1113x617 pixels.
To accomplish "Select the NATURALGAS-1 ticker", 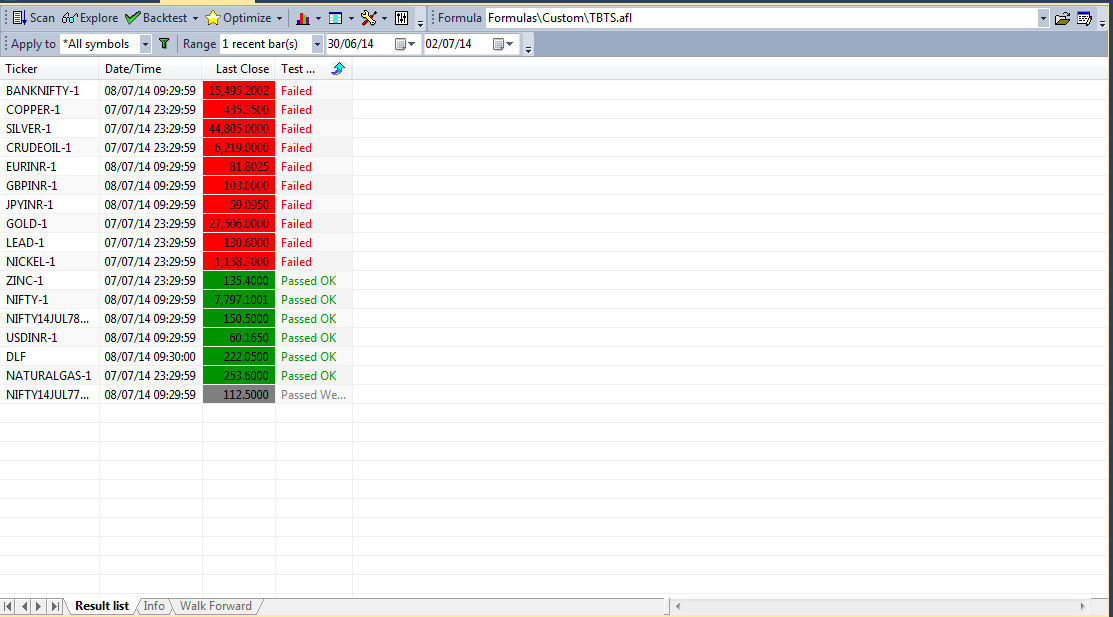I will (x=48, y=376).
